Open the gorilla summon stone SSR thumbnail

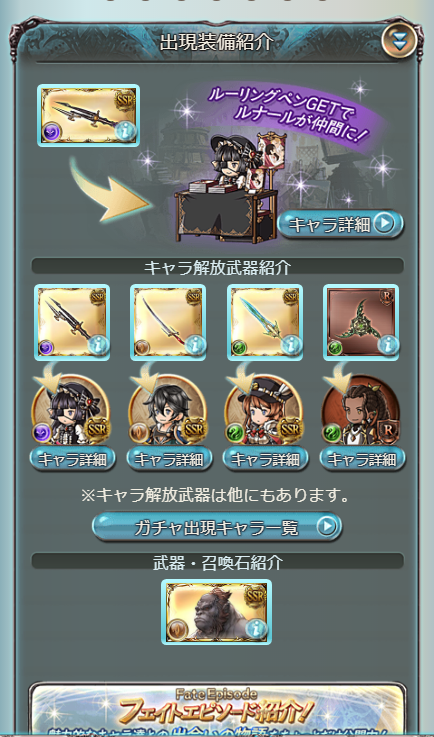pyautogui.click(x=217, y=612)
